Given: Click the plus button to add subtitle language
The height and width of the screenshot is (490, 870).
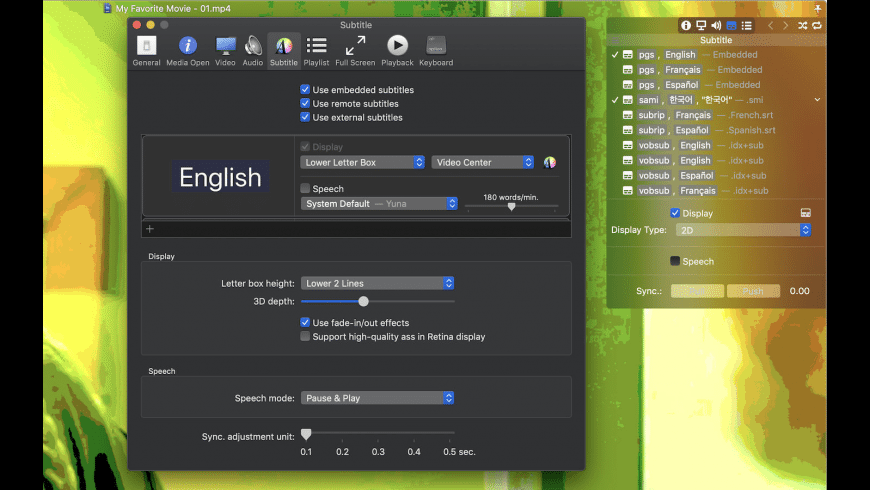Looking at the screenshot, I should 150,229.
